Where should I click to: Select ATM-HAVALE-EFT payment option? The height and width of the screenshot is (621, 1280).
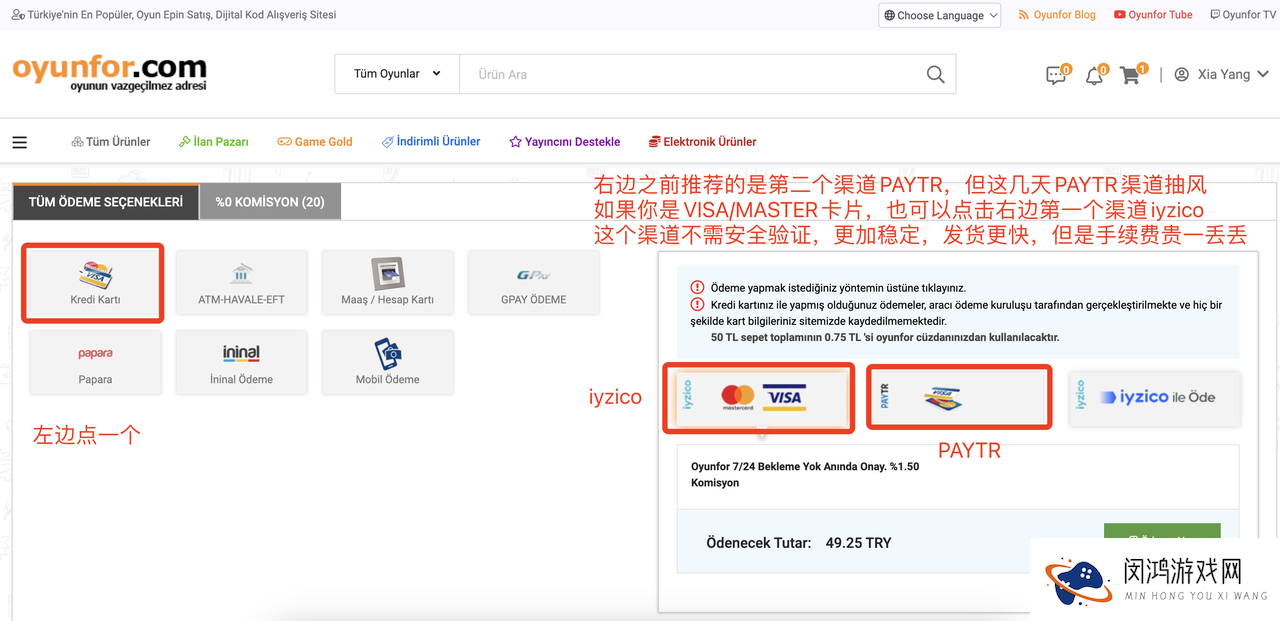tap(242, 283)
